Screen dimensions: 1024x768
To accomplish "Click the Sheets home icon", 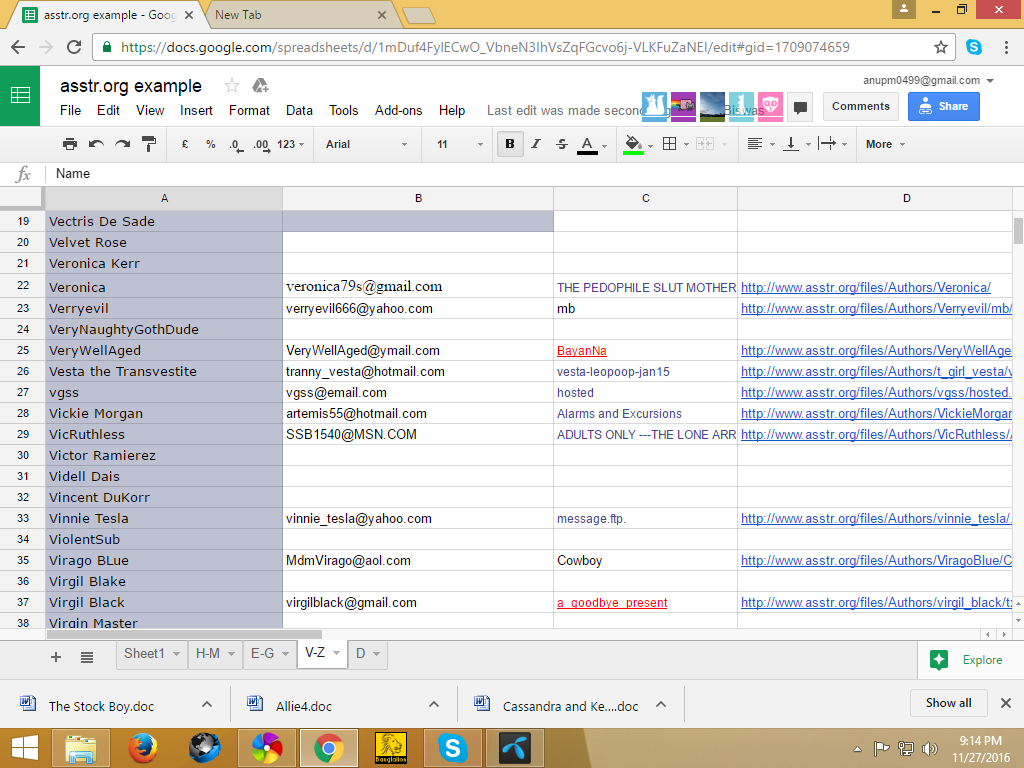I will pos(20,95).
